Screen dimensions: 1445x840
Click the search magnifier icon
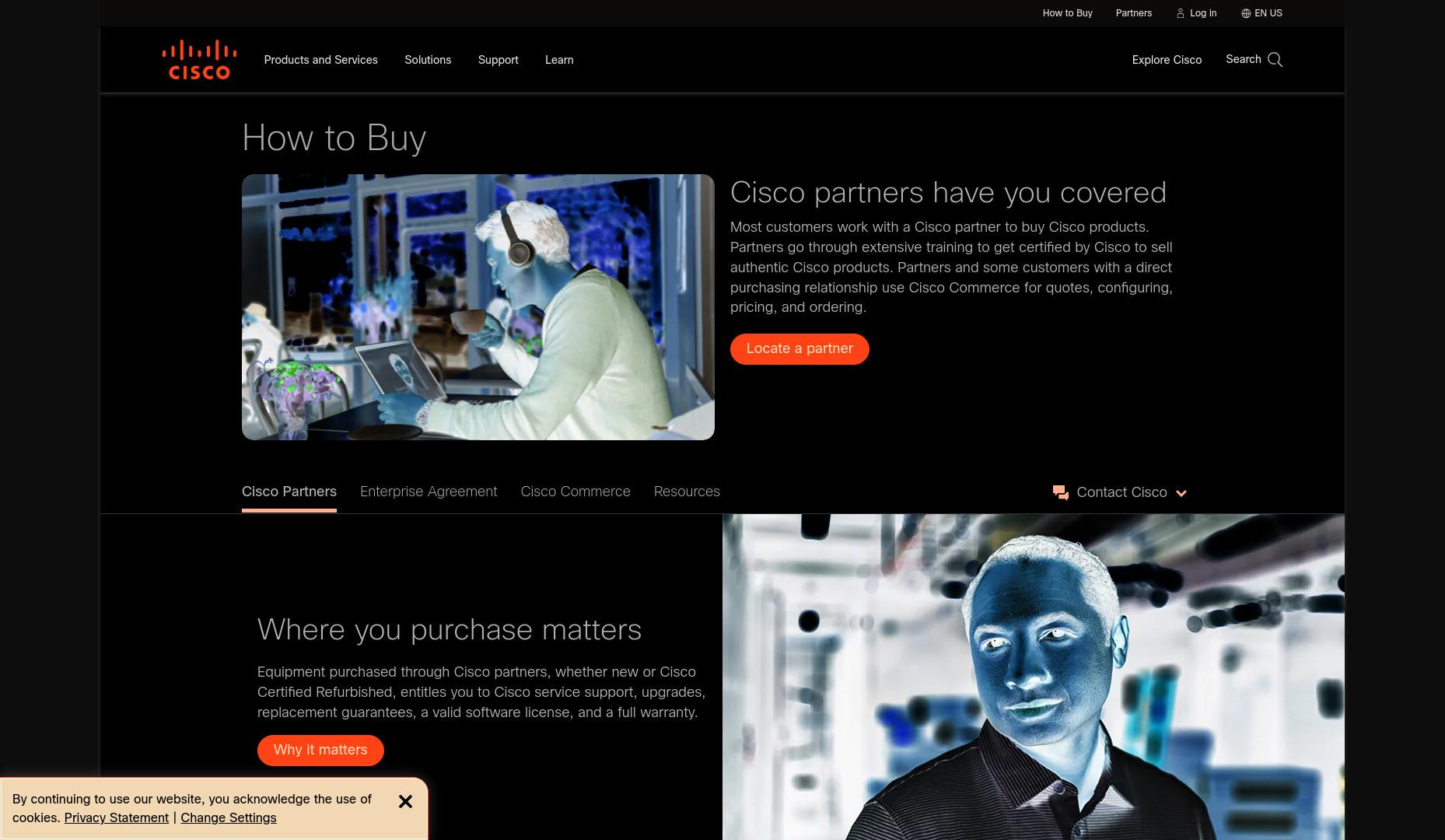pyautogui.click(x=1275, y=60)
